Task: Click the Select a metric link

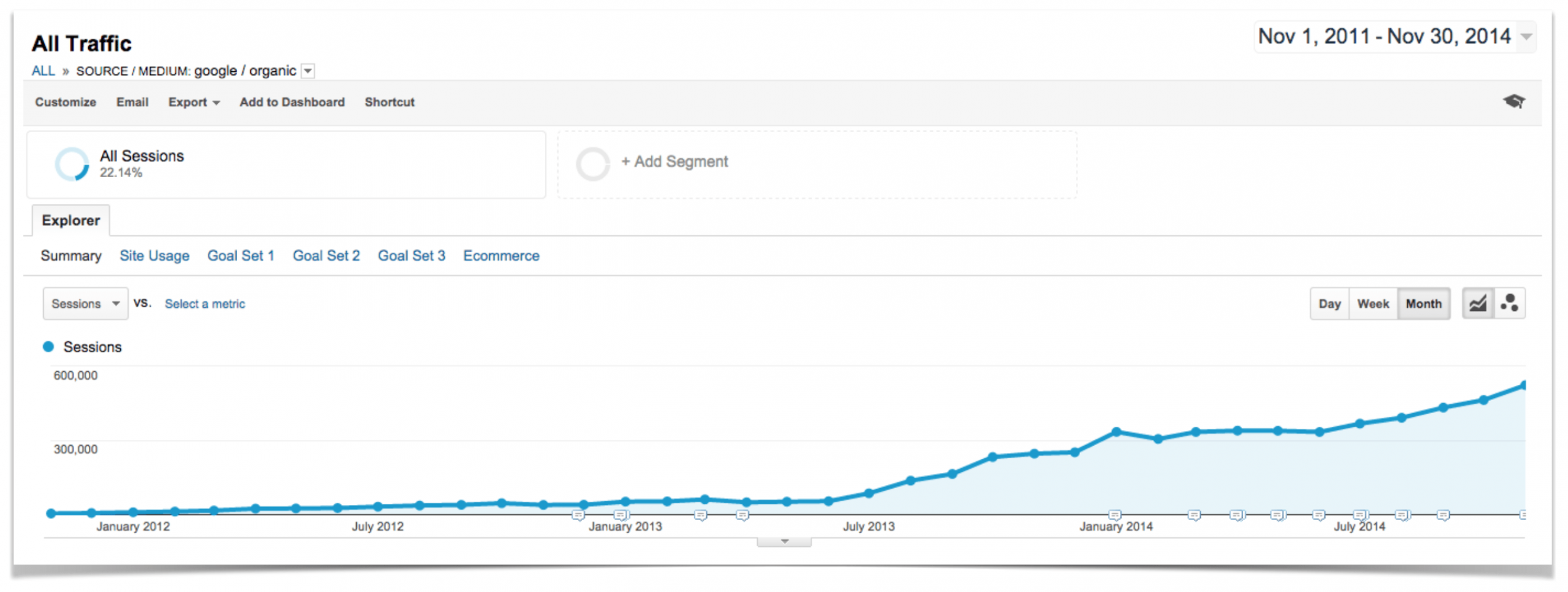Action: 204,303
